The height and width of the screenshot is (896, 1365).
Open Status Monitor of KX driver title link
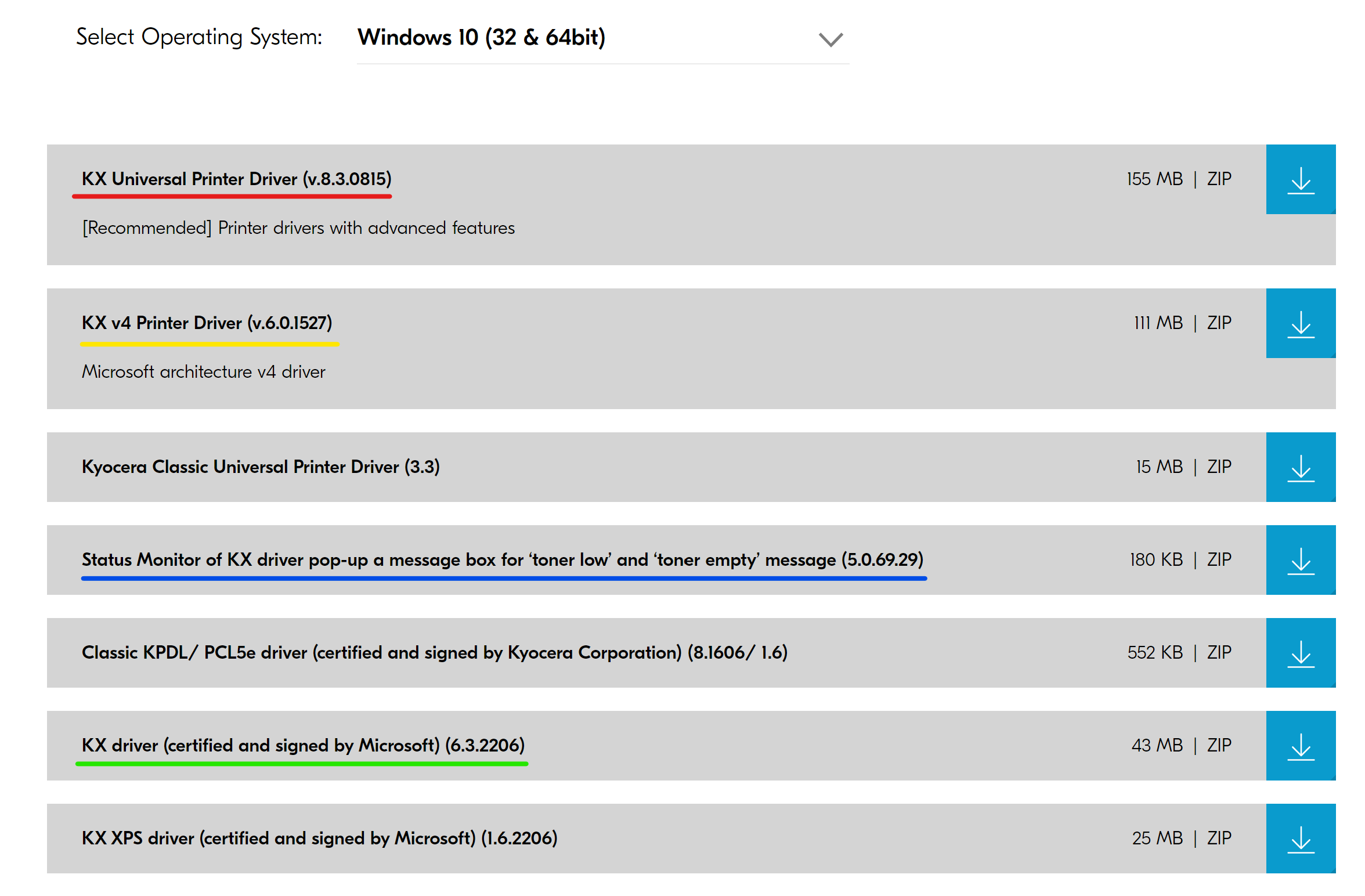tap(502, 559)
